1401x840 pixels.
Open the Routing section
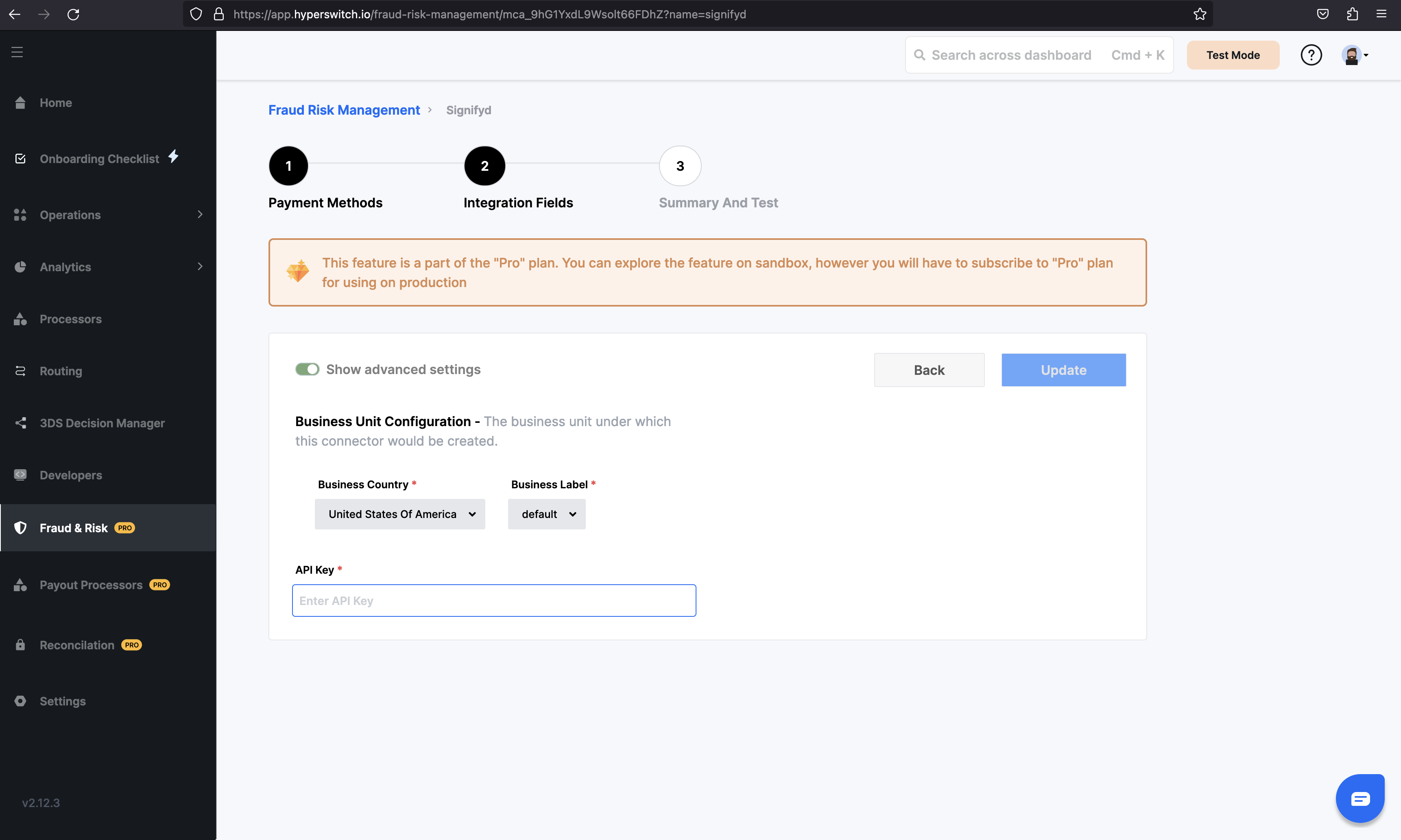61,371
